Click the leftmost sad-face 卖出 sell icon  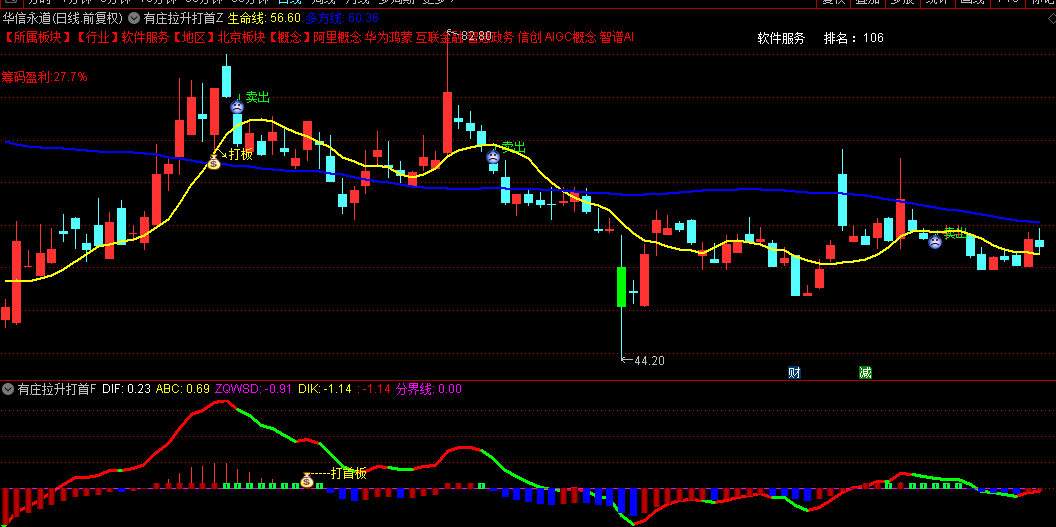click(236, 106)
